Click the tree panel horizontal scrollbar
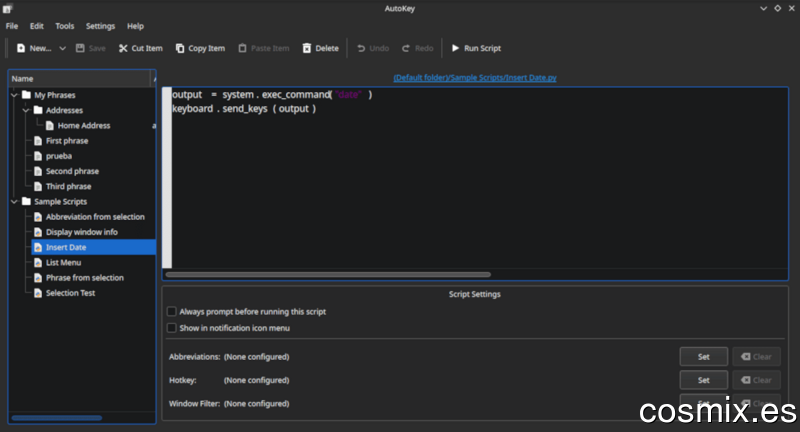 pyautogui.click(x=57, y=418)
